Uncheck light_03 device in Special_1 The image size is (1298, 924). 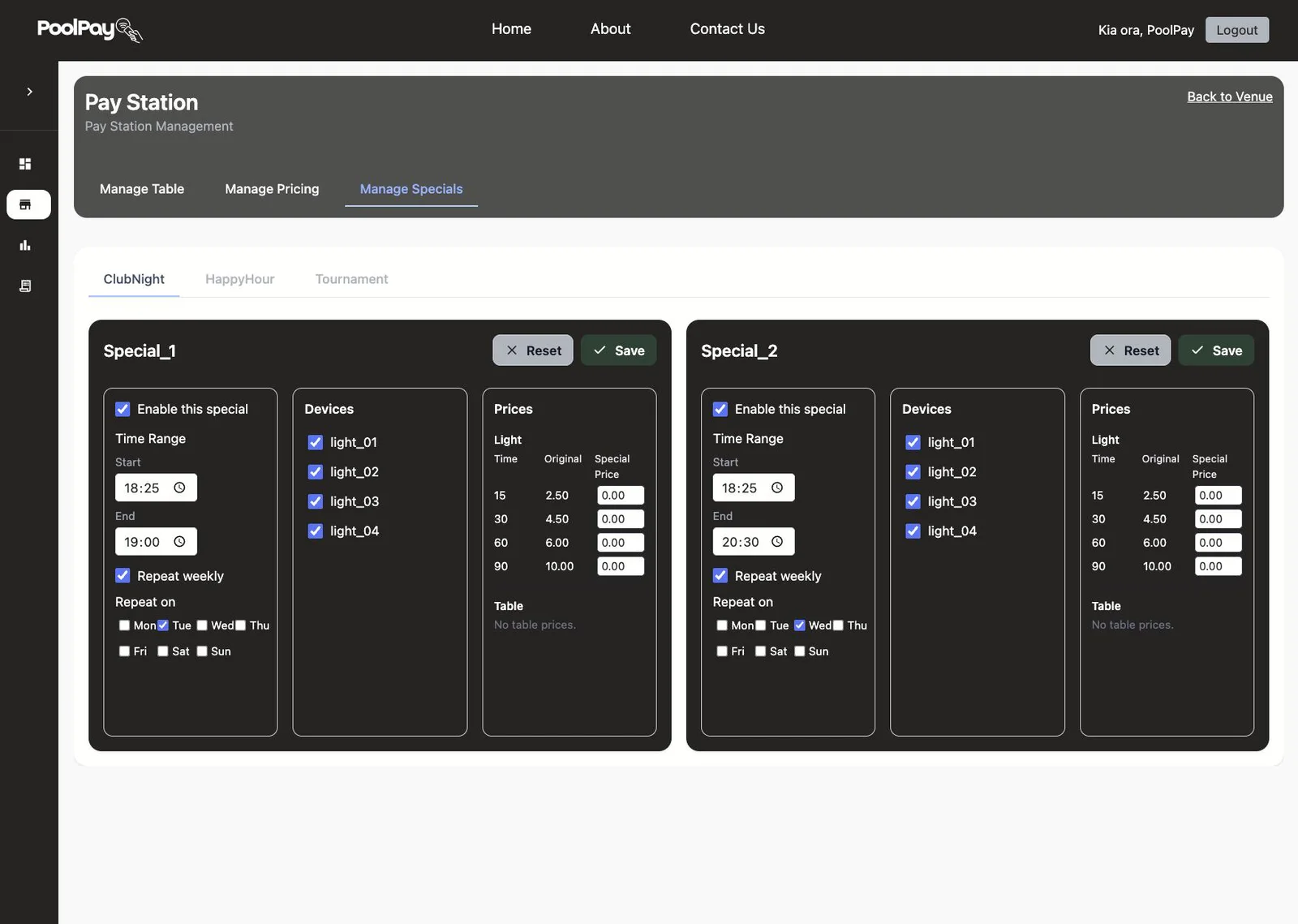(316, 501)
